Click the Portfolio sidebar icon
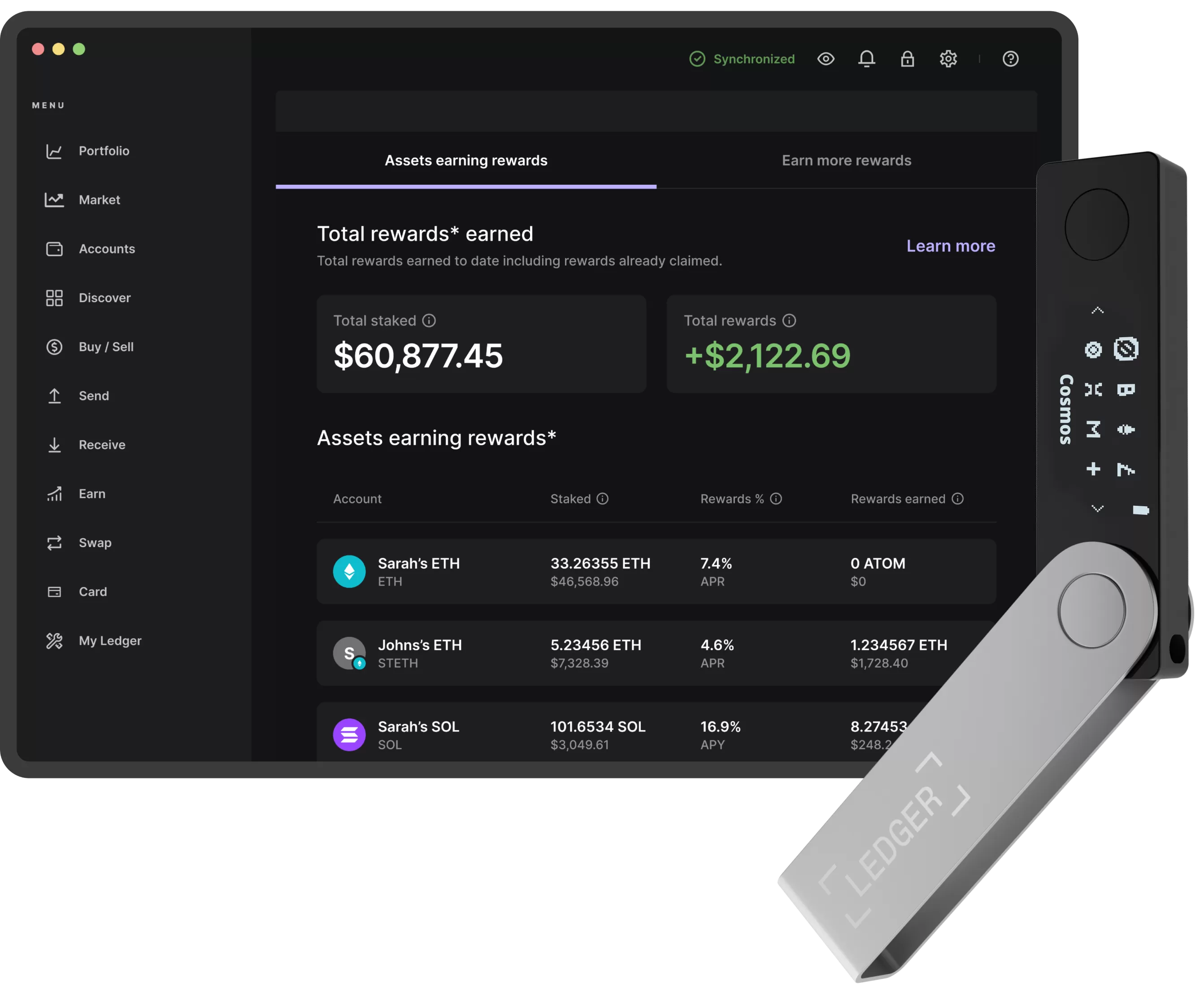 (x=53, y=151)
